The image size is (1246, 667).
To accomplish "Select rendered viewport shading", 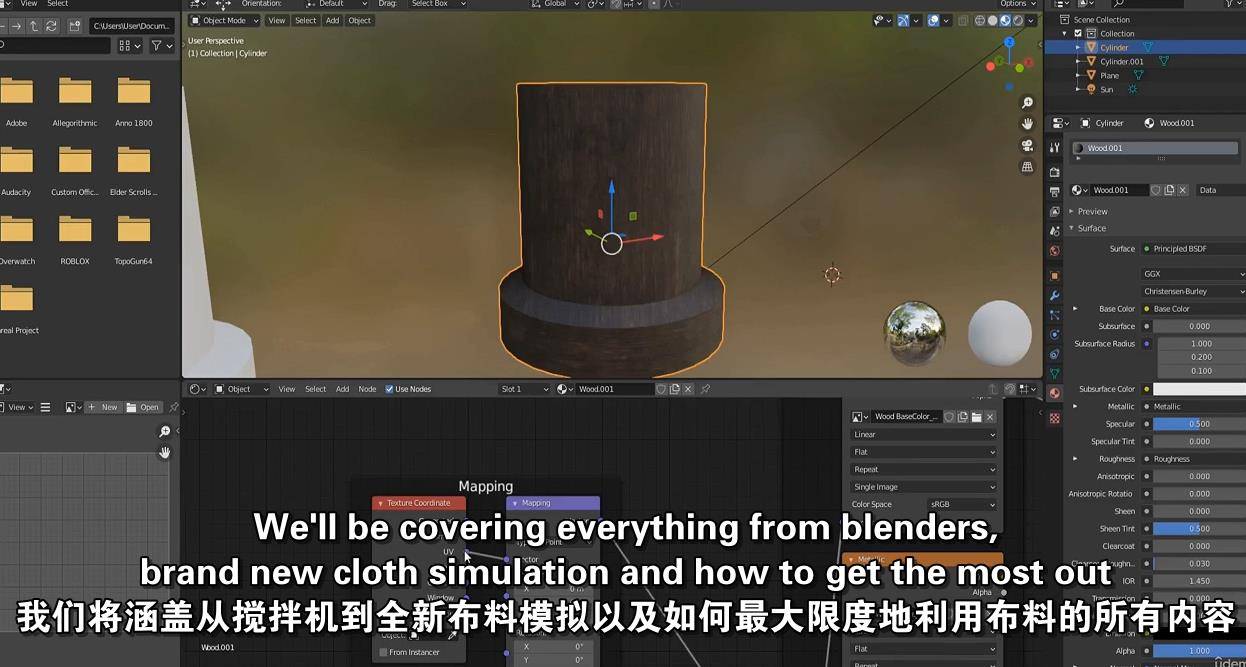I will coord(1018,20).
